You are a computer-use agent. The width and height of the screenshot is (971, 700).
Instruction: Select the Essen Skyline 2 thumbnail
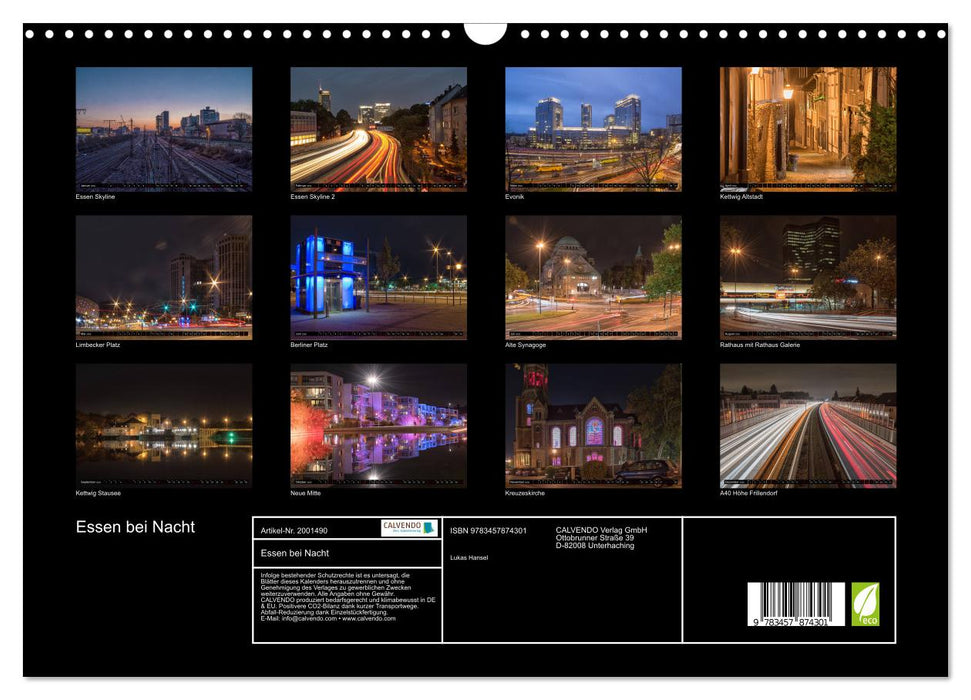point(378,128)
